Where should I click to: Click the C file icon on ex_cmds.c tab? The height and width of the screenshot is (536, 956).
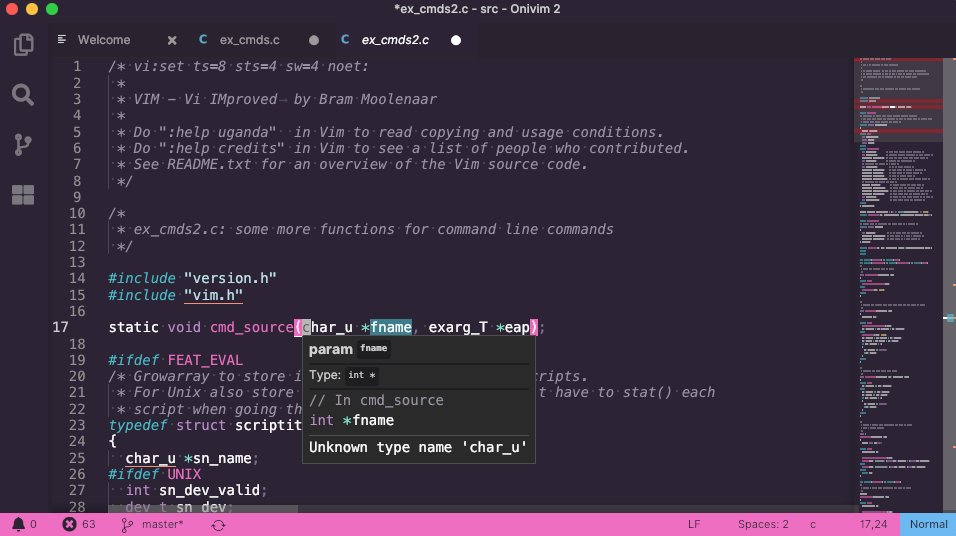[x=203, y=40]
